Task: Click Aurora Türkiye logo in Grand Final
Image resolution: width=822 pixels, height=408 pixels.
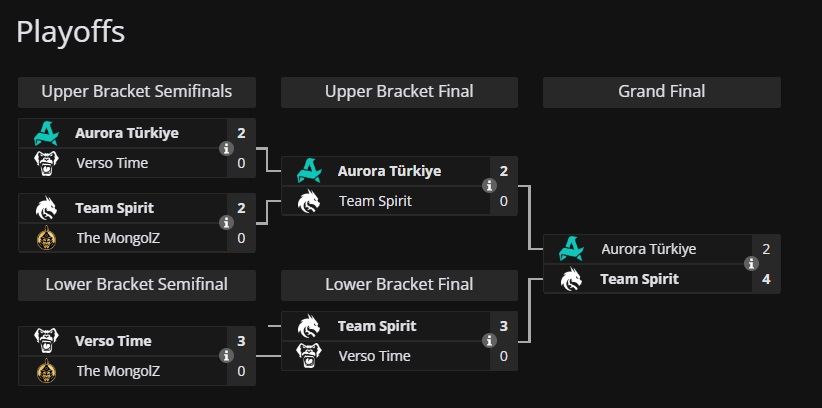Action: click(x=571, y=249)
